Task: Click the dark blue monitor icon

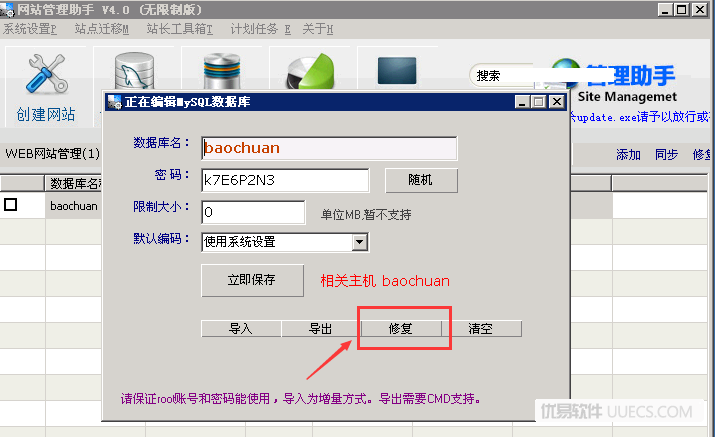Action: coord(397,71)
